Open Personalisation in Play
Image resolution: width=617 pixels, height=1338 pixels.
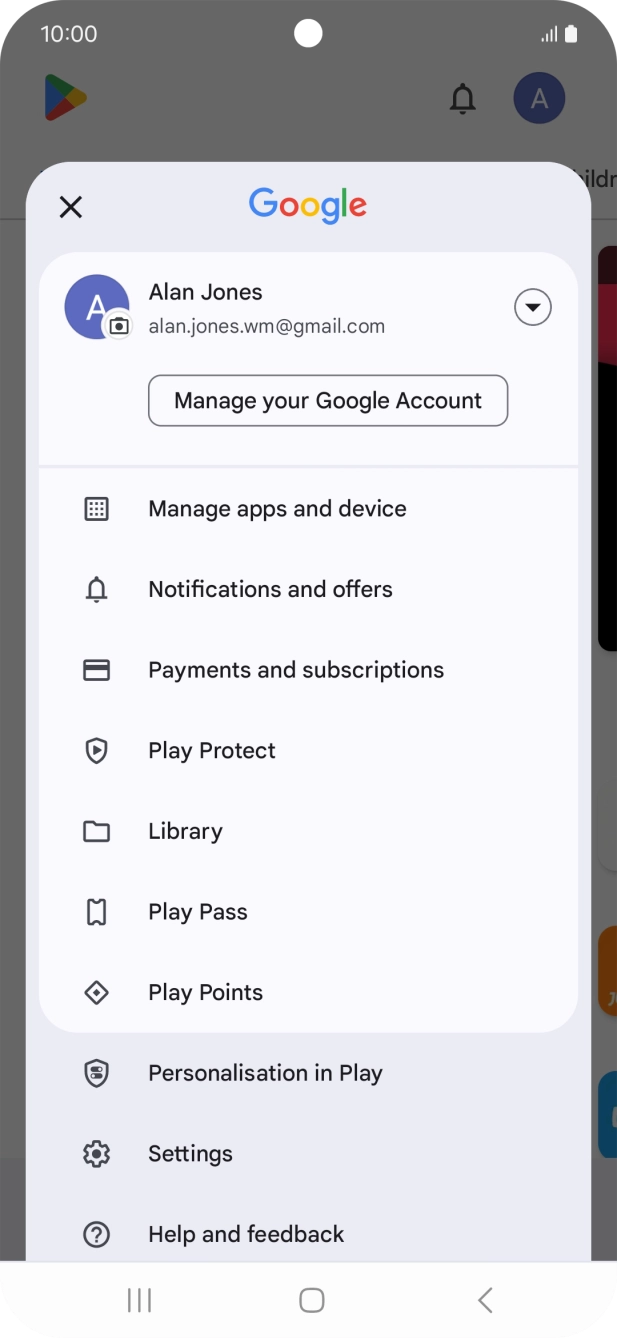(265, 1073)
